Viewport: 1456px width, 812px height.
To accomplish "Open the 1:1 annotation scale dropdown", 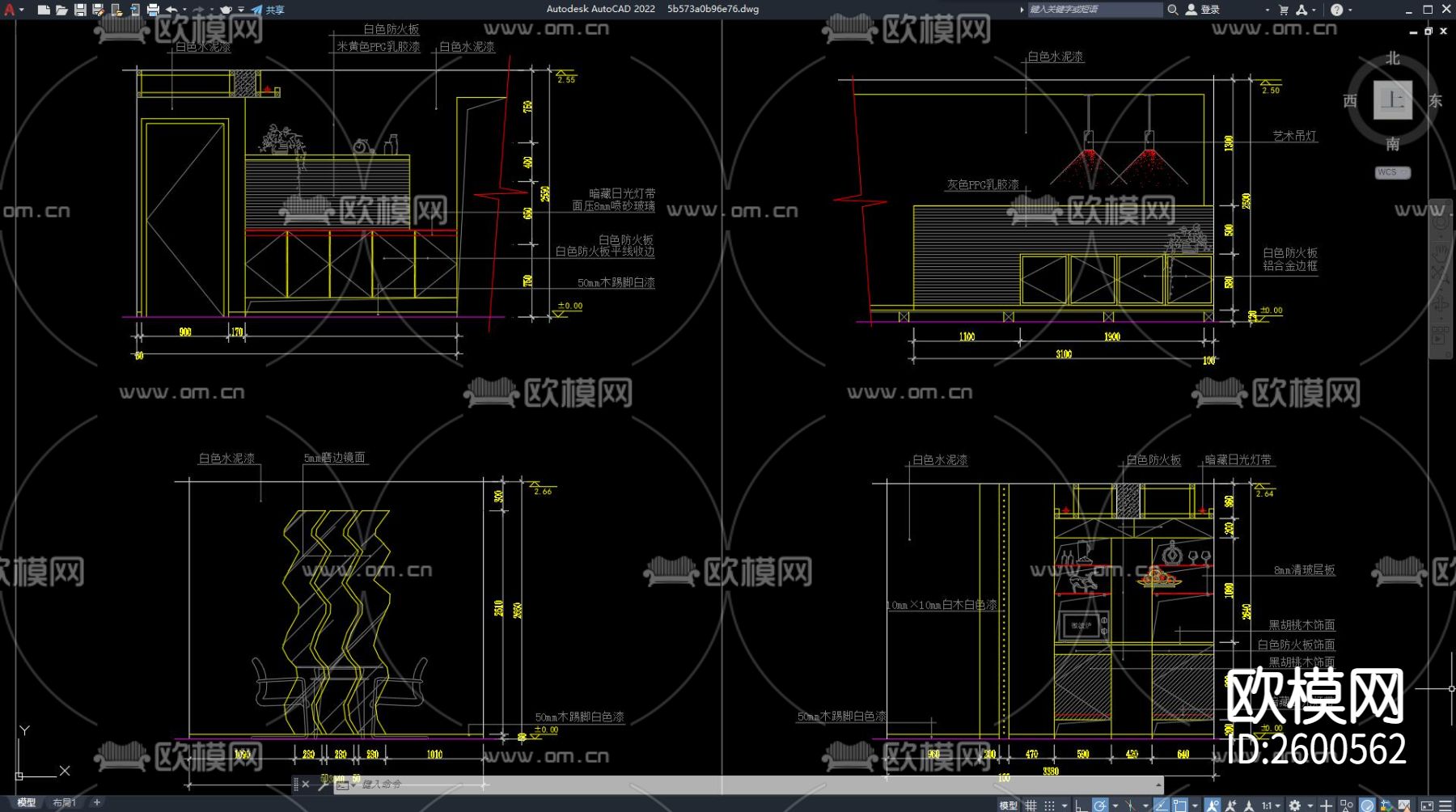I will [1271, 806].
